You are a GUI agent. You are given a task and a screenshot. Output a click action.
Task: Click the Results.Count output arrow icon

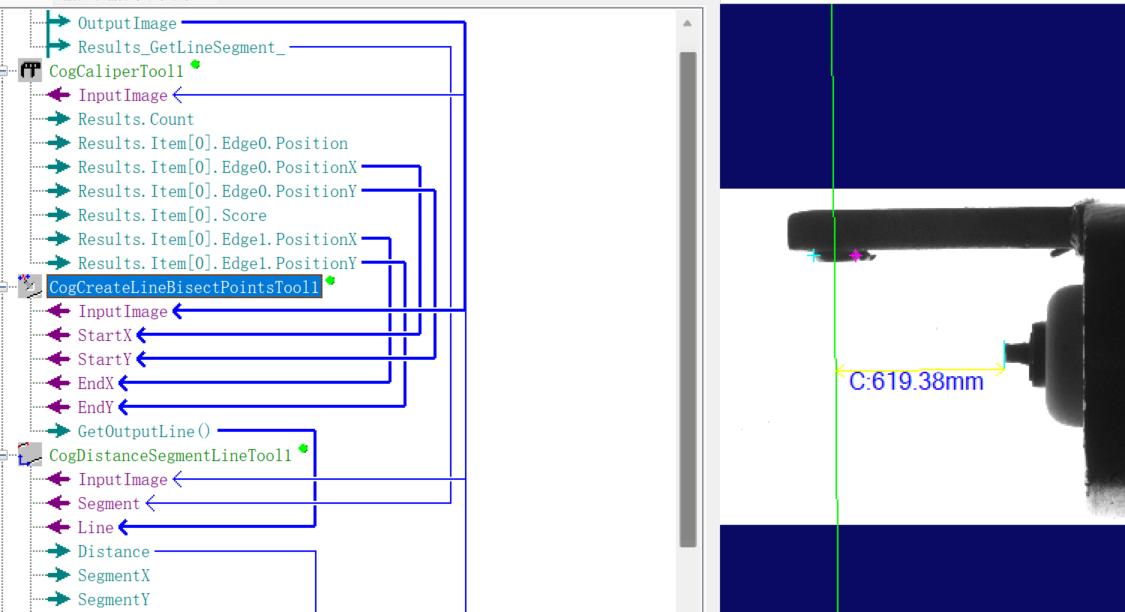click(58, 118)
